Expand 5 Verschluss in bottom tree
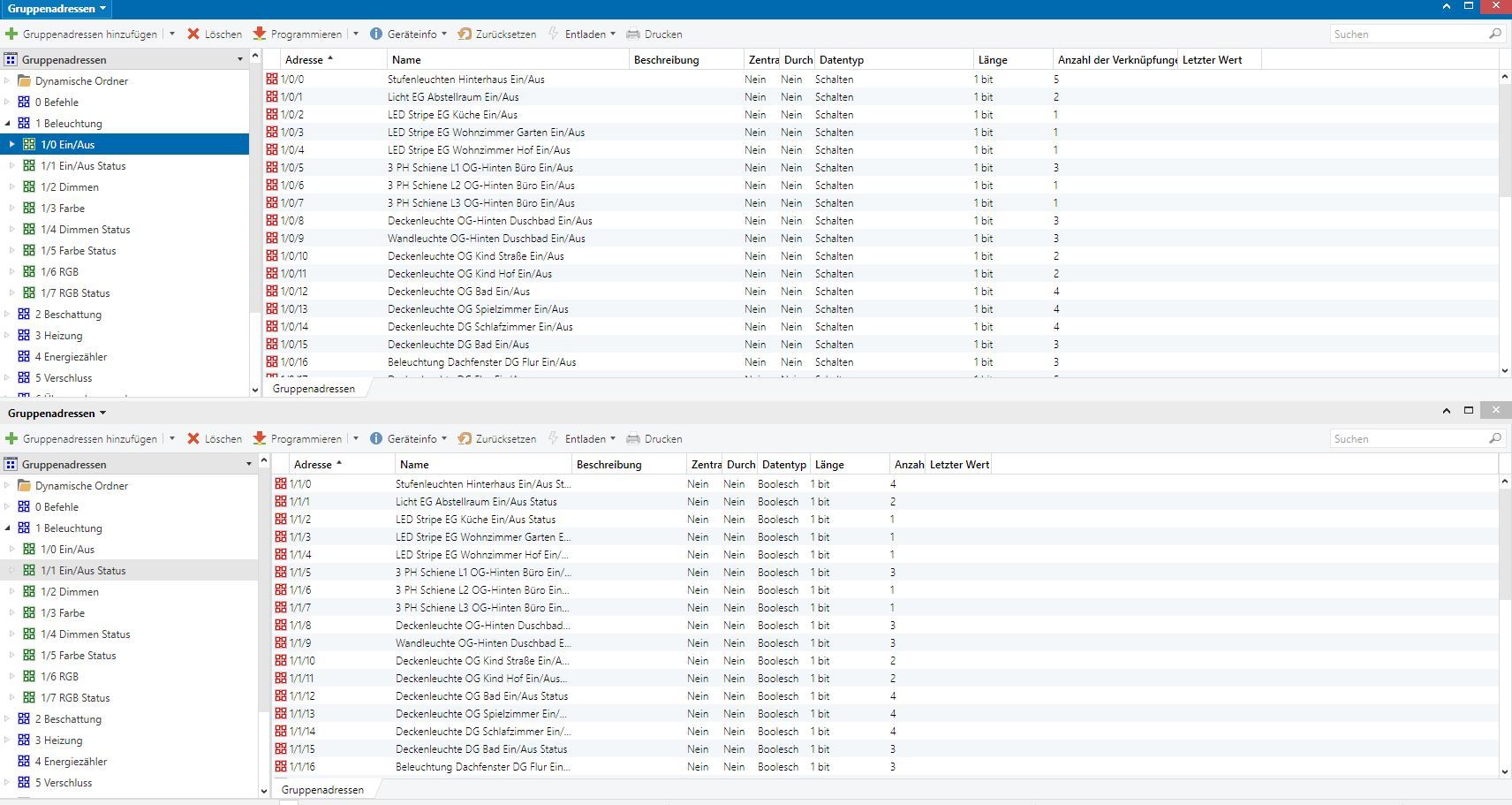 tap(7, 783)
